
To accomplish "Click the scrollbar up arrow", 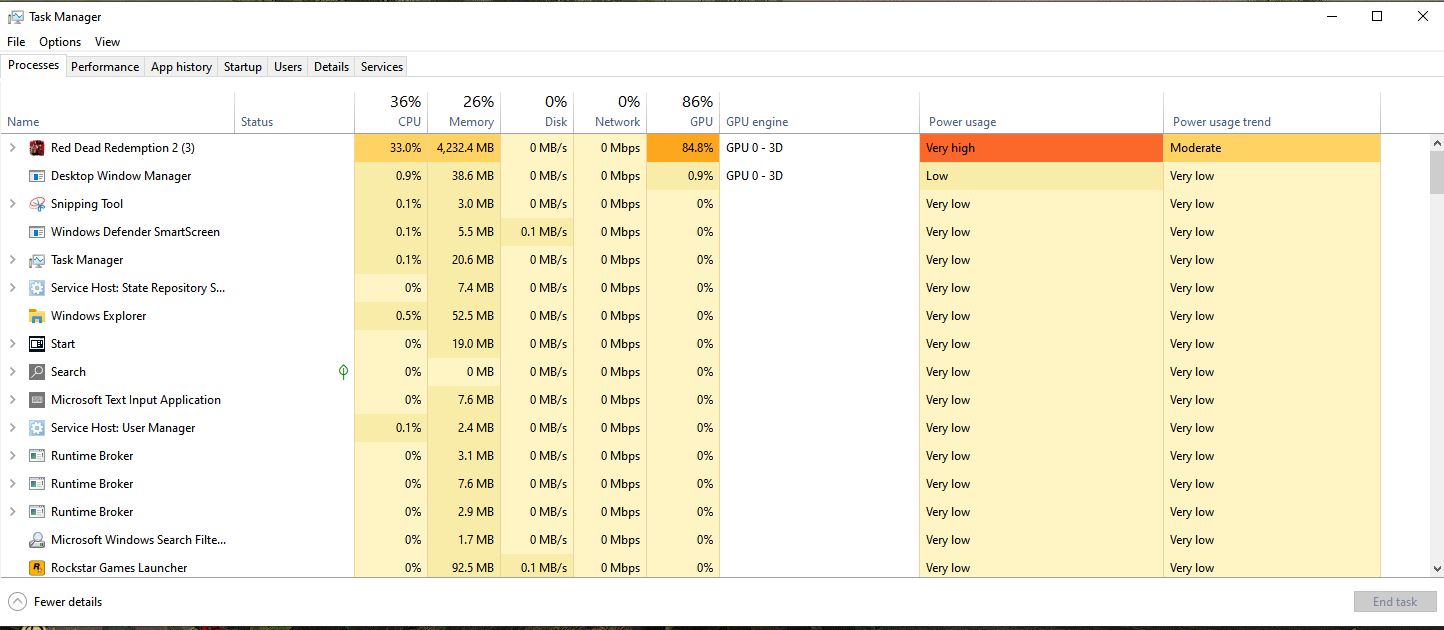I will [1436, 143].
